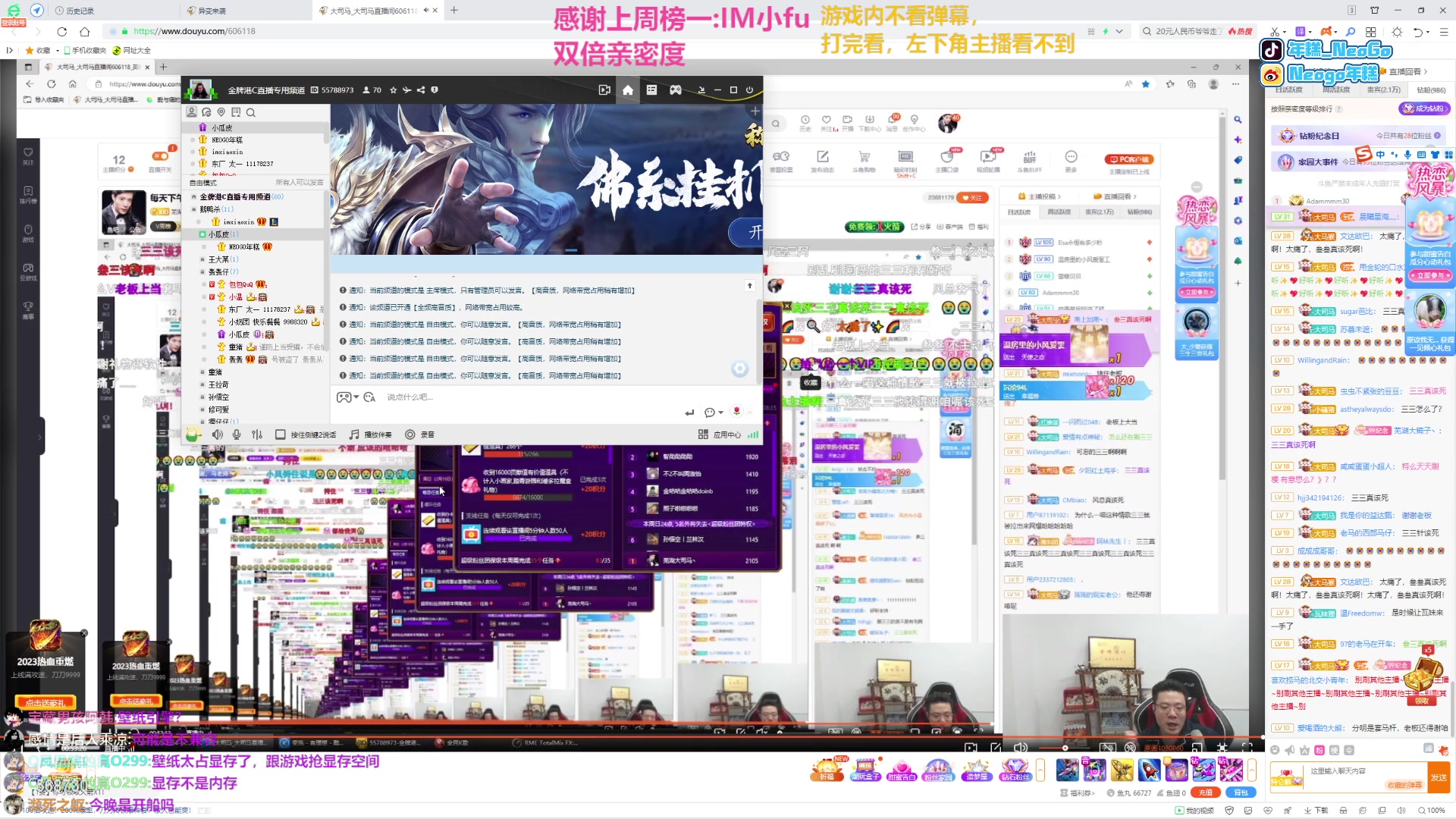Image resolution: width=1456 pixels, height=819 pixels.
Task: Select 周活跃度 tab in right chat panel
Action: (x=1336, y=89)
